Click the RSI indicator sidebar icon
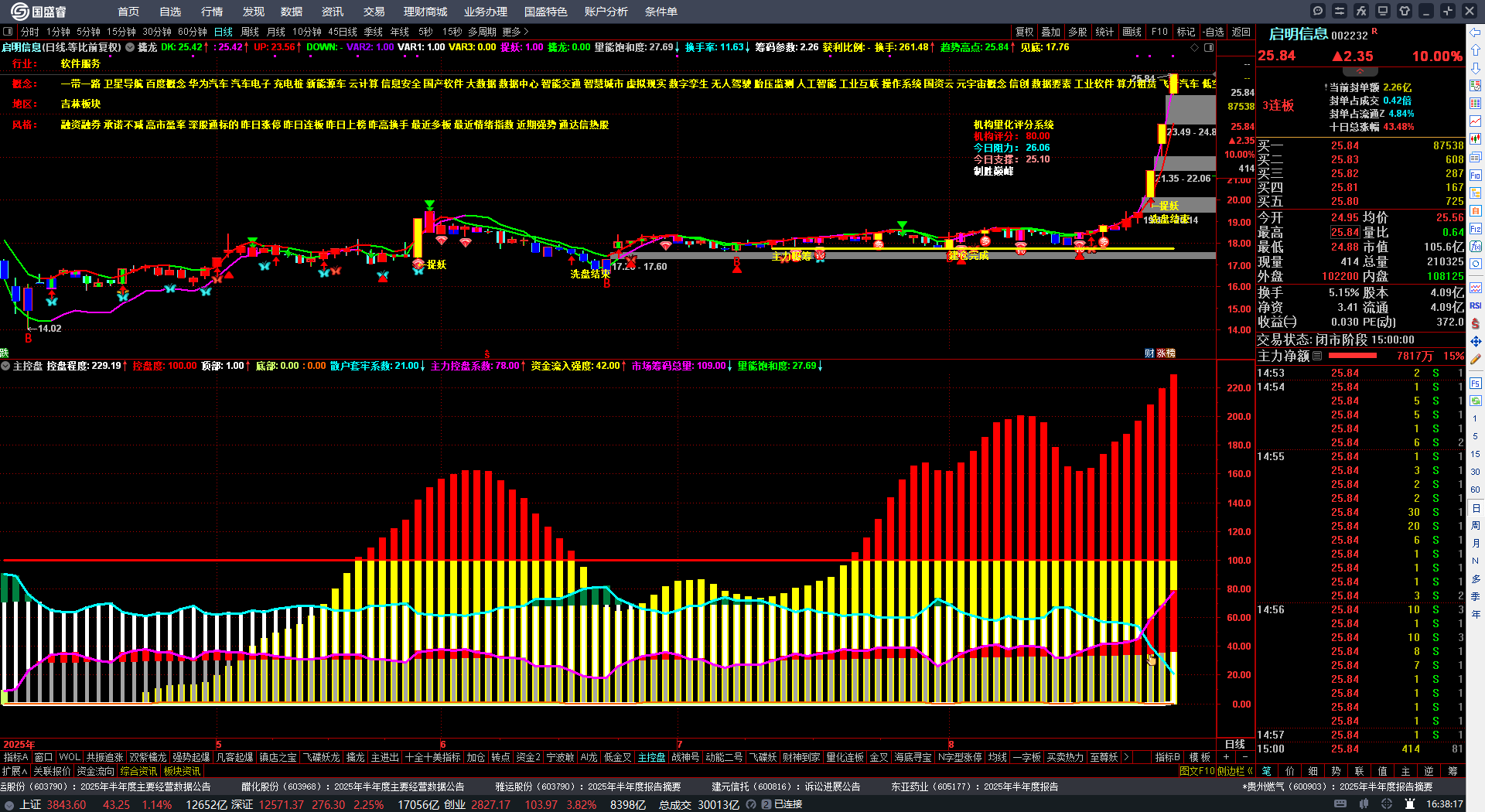Image resolution: width=1485 pixels, height=812 pixels. coord(1476,305)
